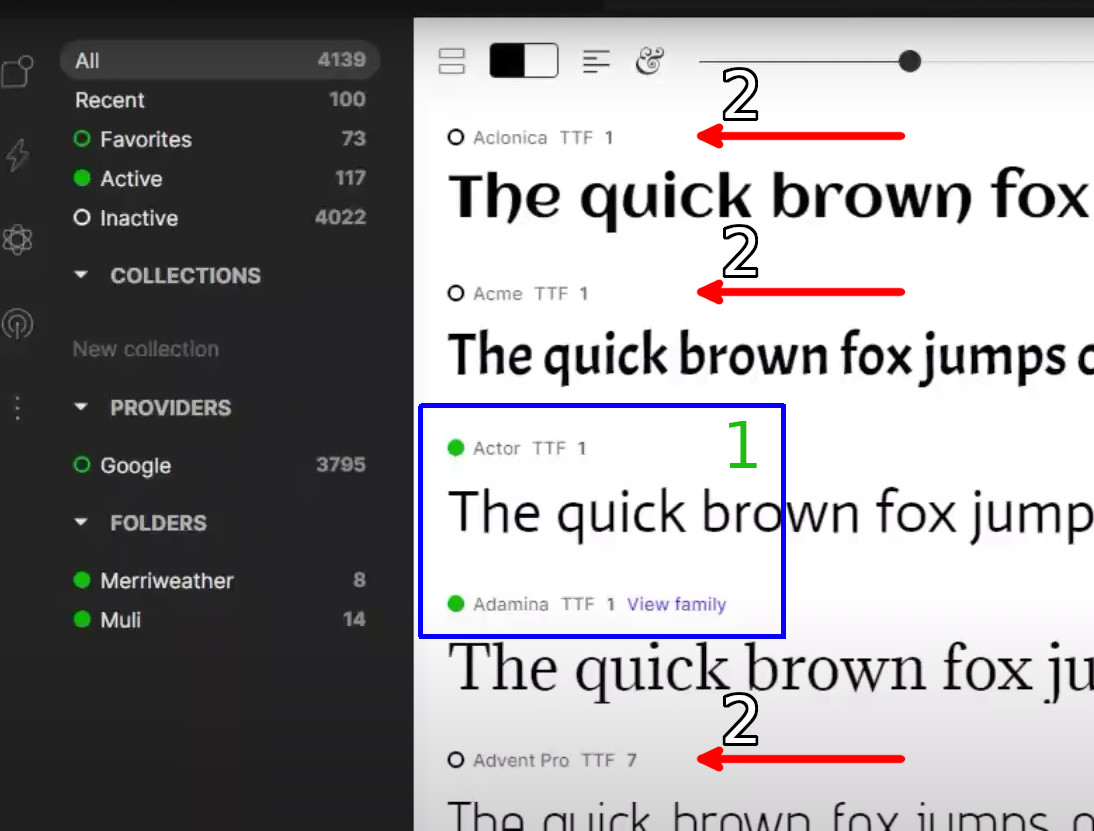This screenshot has height=831, width=1094.
Task: Select the Google provider
Action: (220, 465)
